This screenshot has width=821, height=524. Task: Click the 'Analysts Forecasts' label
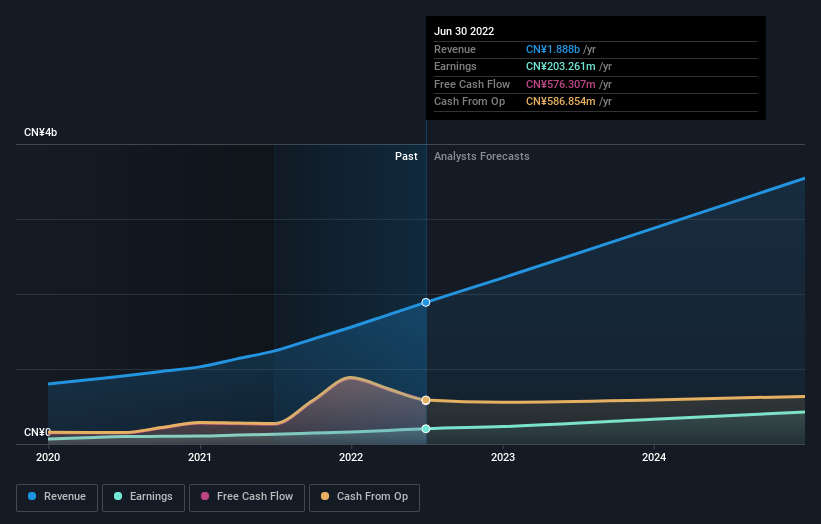(482, 157)
